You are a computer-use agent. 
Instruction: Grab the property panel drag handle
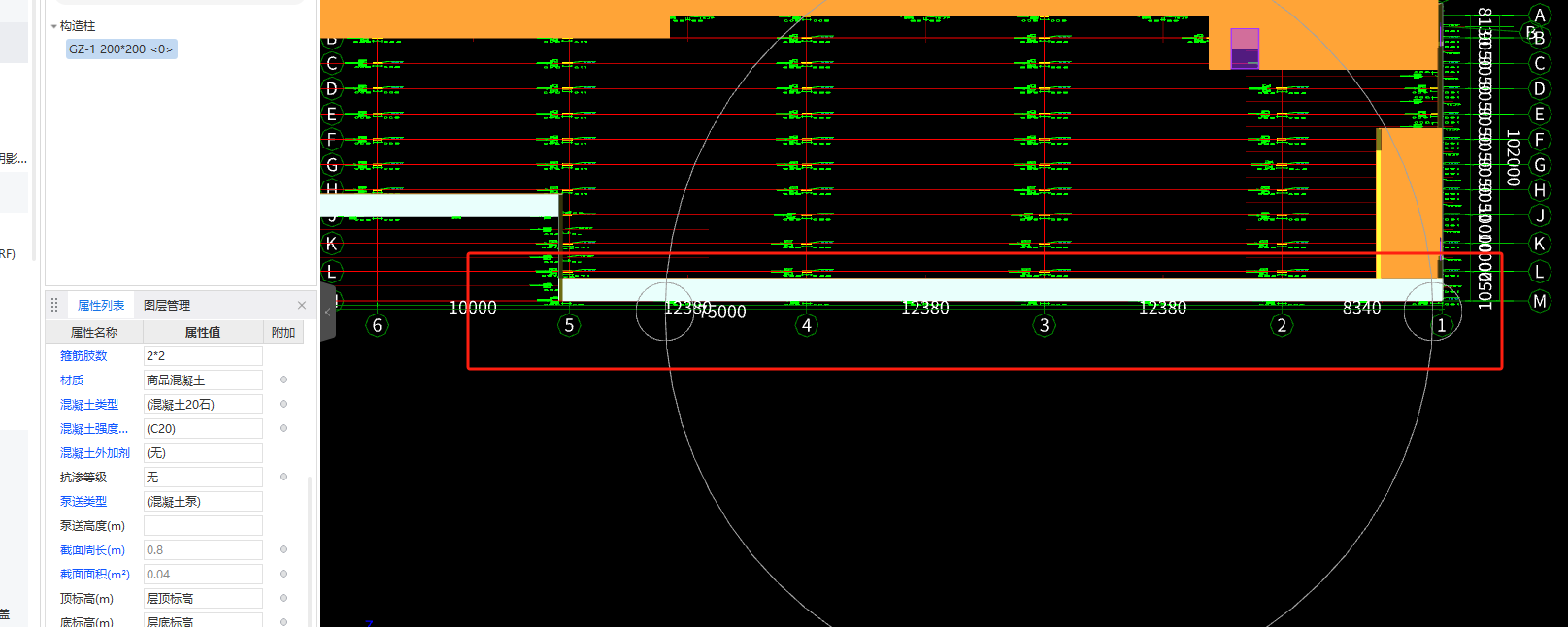point(54,305)
